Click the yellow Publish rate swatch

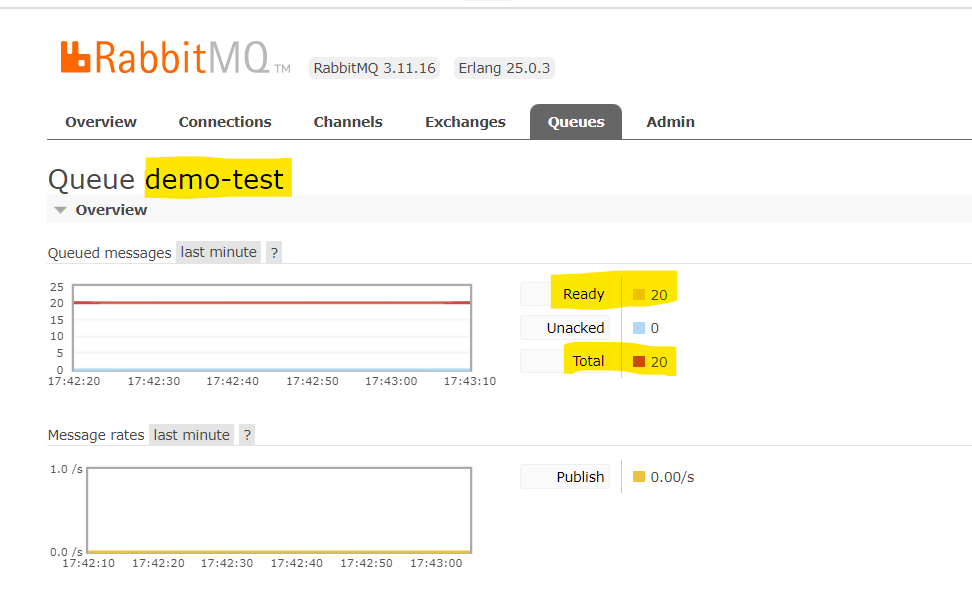tap(639, 477)
